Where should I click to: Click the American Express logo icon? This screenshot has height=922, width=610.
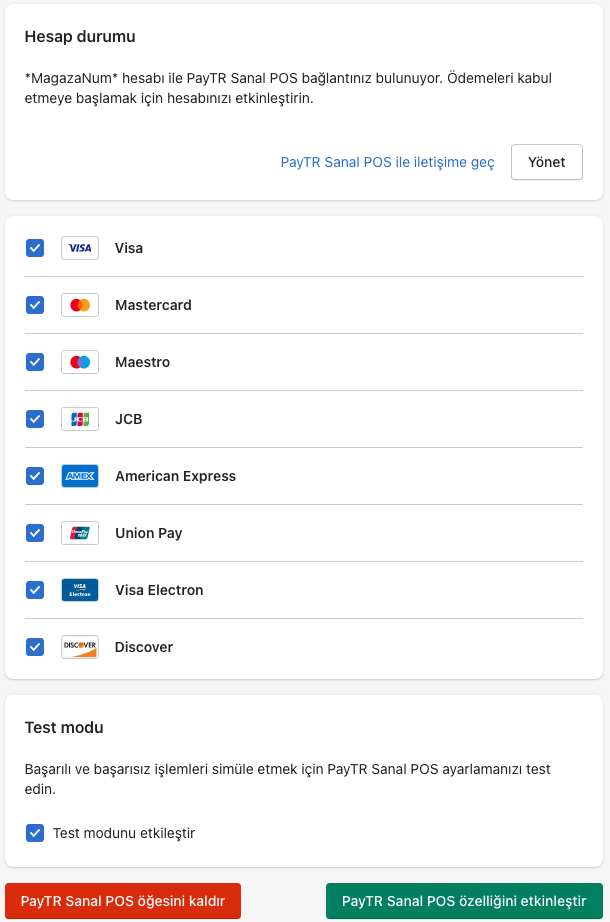pos(80,476)
